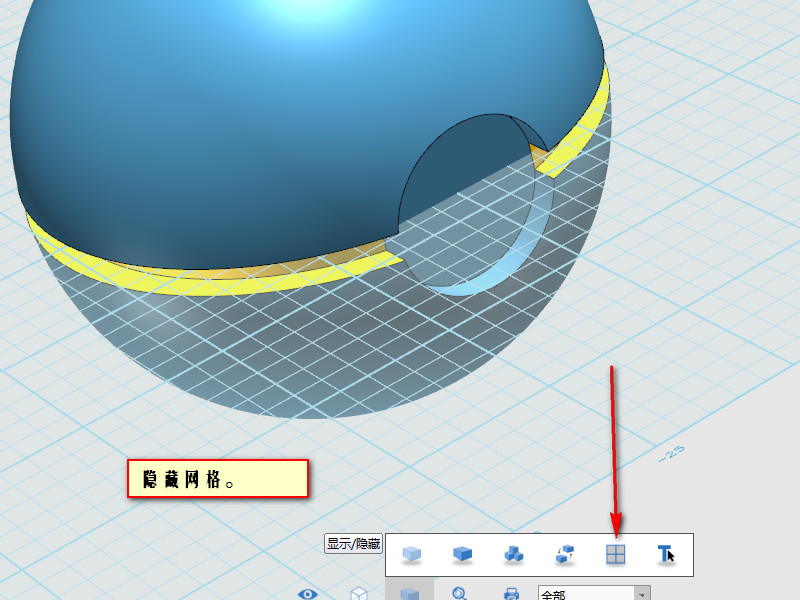Click the solid blue cube icon
The width and height of the screenshot is (800, 600).
[462, 554]
